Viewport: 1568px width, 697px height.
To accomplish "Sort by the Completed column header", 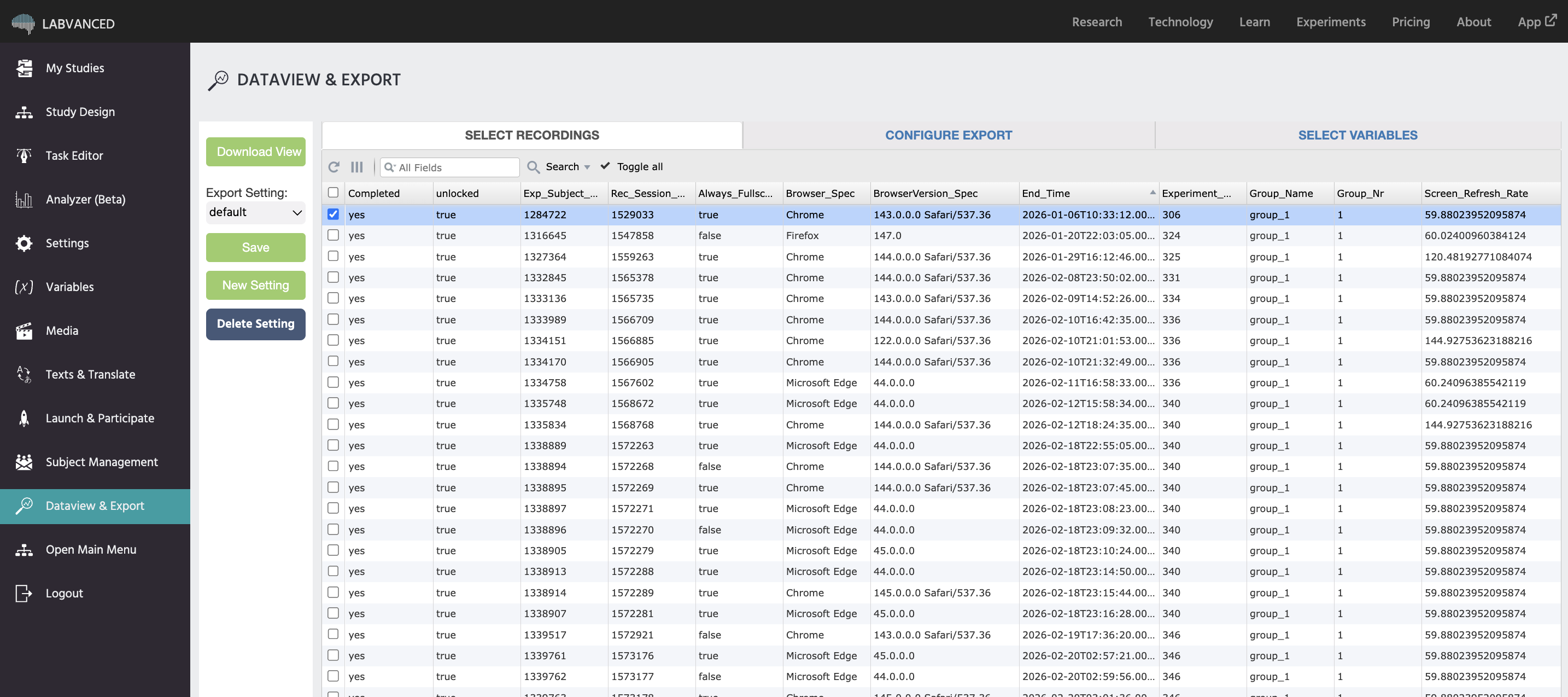I will click(x=389, y=193).
